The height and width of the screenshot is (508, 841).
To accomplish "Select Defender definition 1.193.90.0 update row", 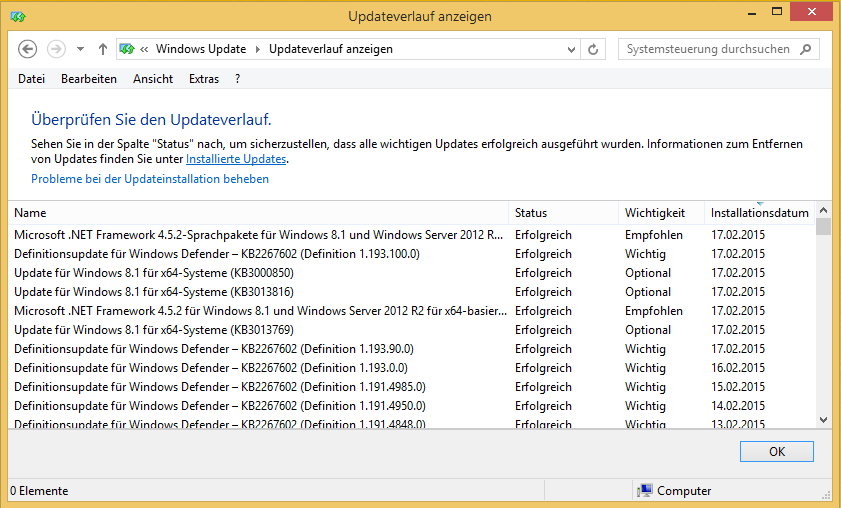I will tap(412, 349).
